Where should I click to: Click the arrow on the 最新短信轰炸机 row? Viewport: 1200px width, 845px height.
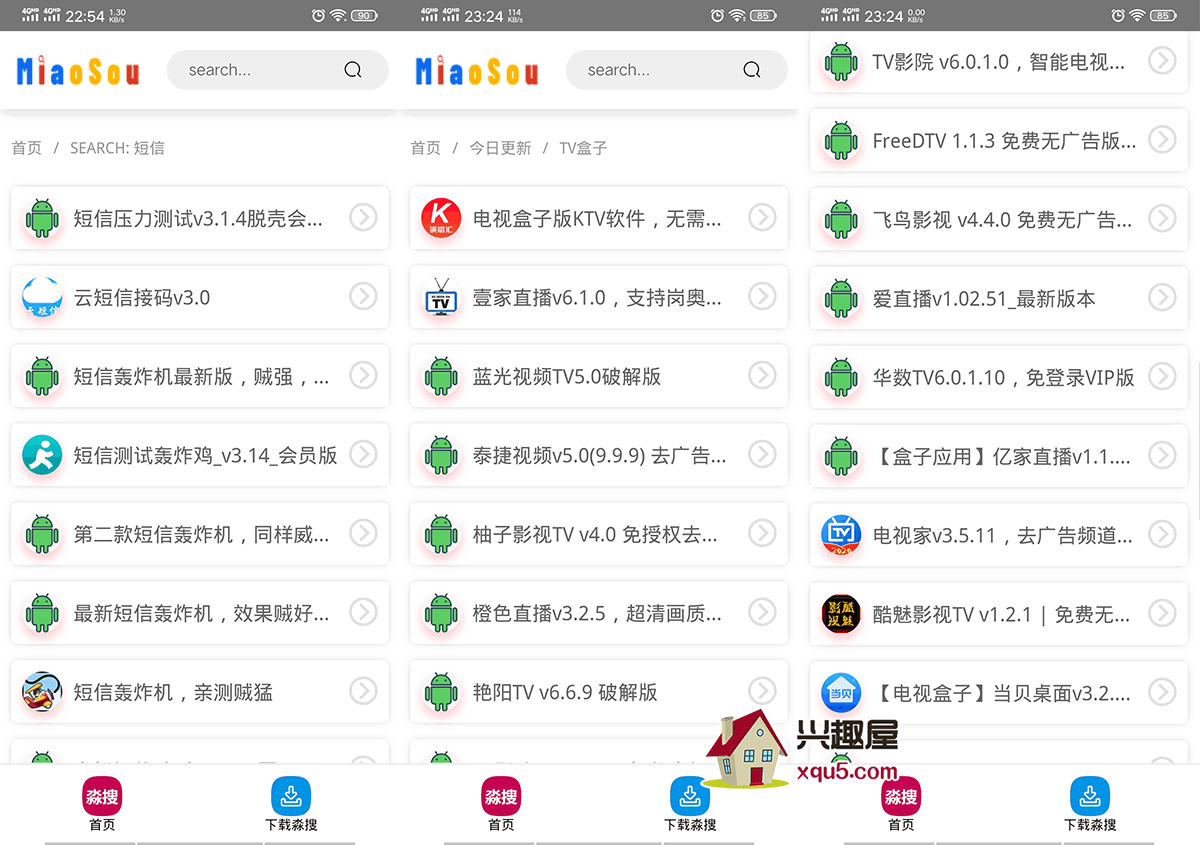pyautogui.click(x=363, y=612)
